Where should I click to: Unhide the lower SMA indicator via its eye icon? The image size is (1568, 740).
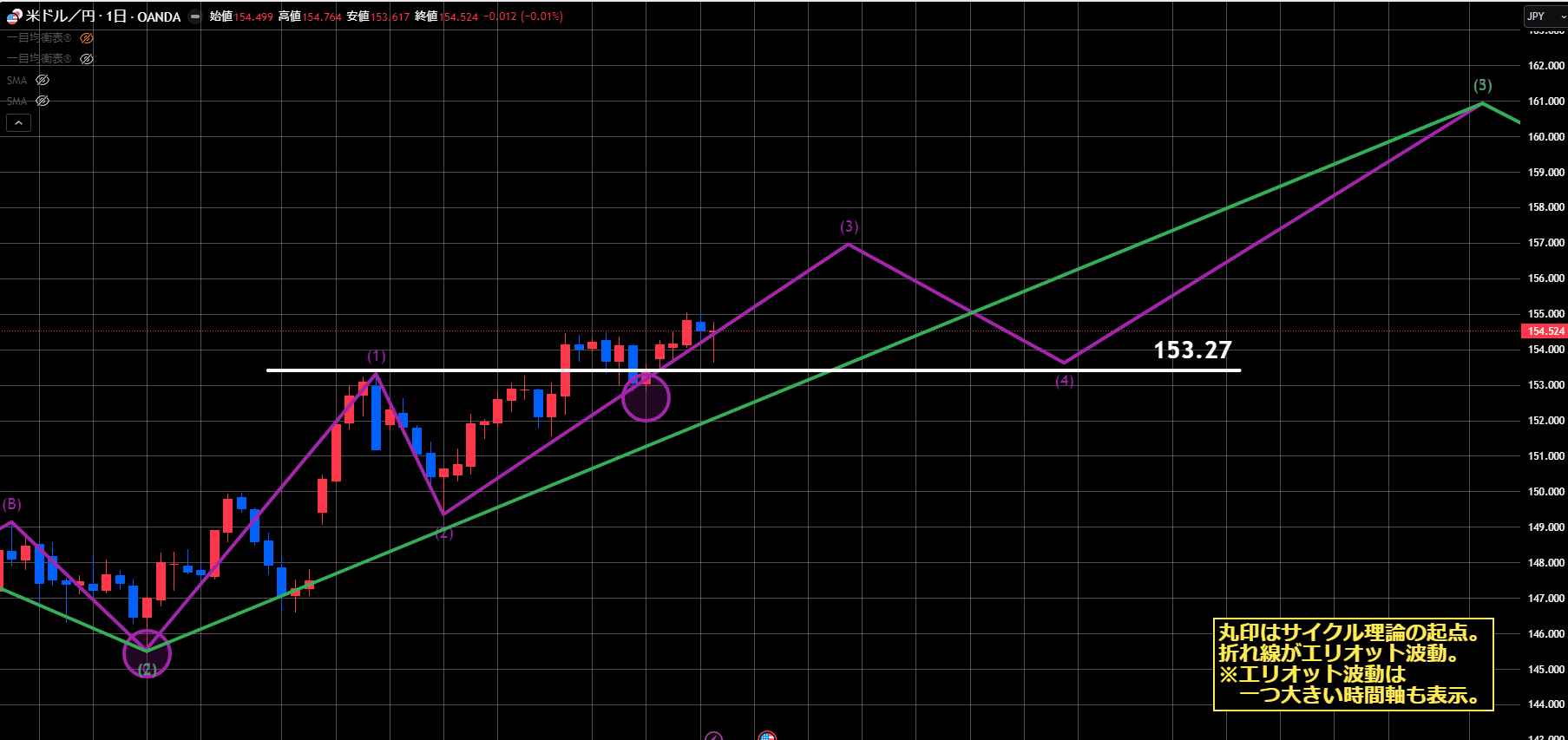43,101
